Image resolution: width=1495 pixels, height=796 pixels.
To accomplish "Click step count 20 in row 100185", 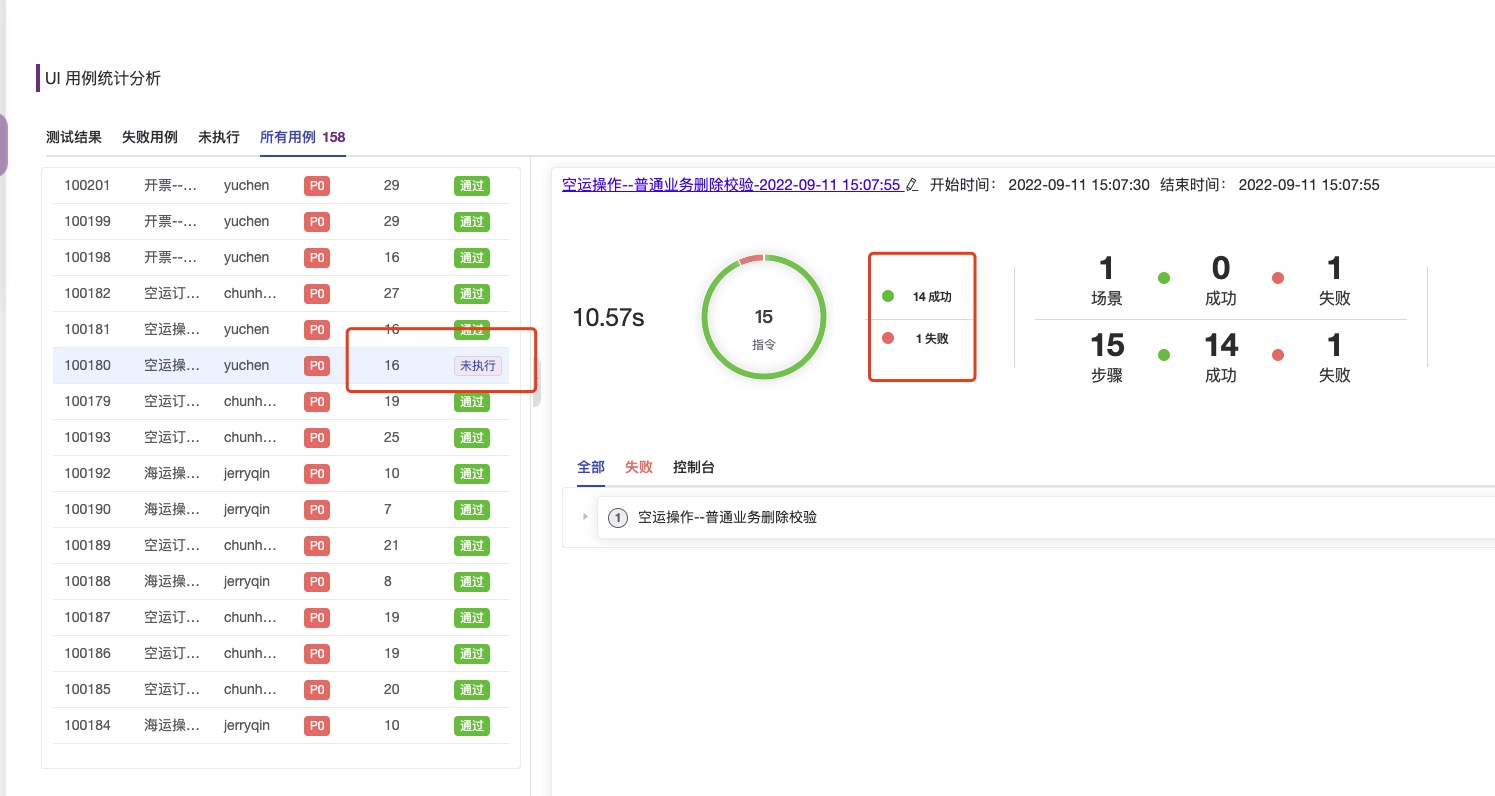I will (x=391, y=690).
